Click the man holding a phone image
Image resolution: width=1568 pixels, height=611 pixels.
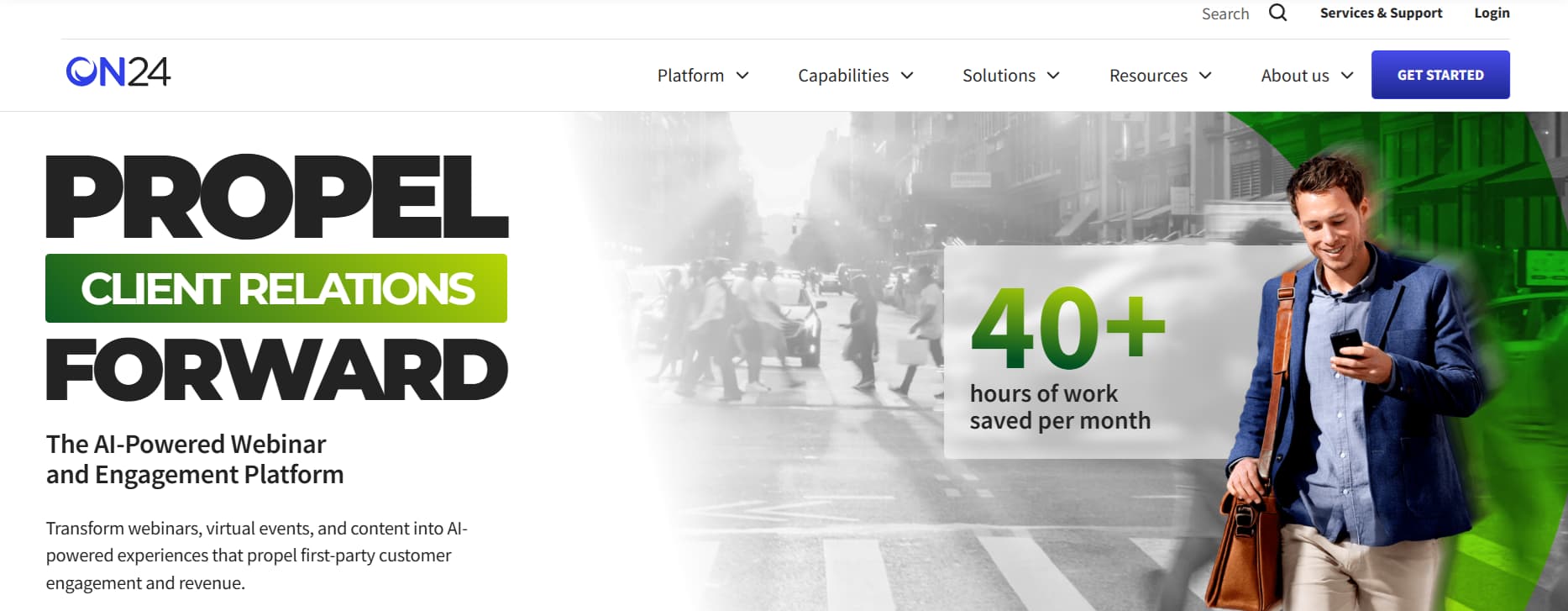click(x=1352, y=378)
